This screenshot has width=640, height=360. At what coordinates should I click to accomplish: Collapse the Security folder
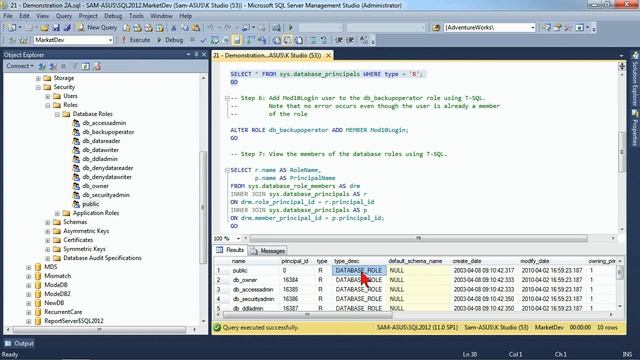click(x=38, y=87)
